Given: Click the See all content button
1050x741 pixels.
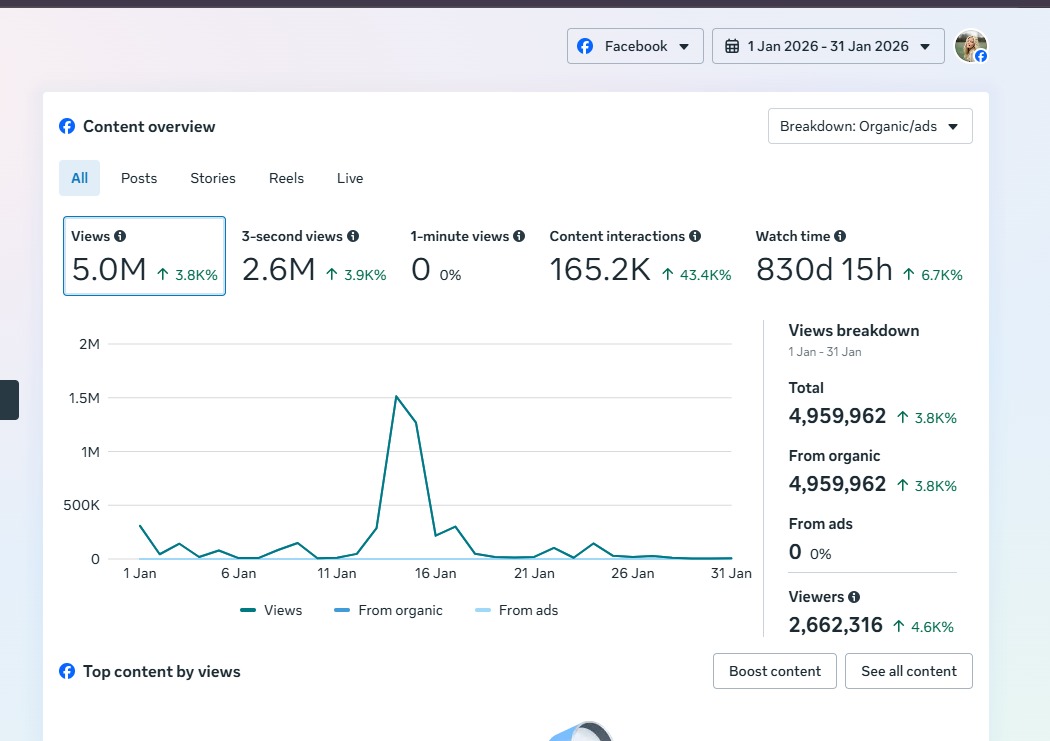Looking at the screenshot, I should tap(909, 671).
